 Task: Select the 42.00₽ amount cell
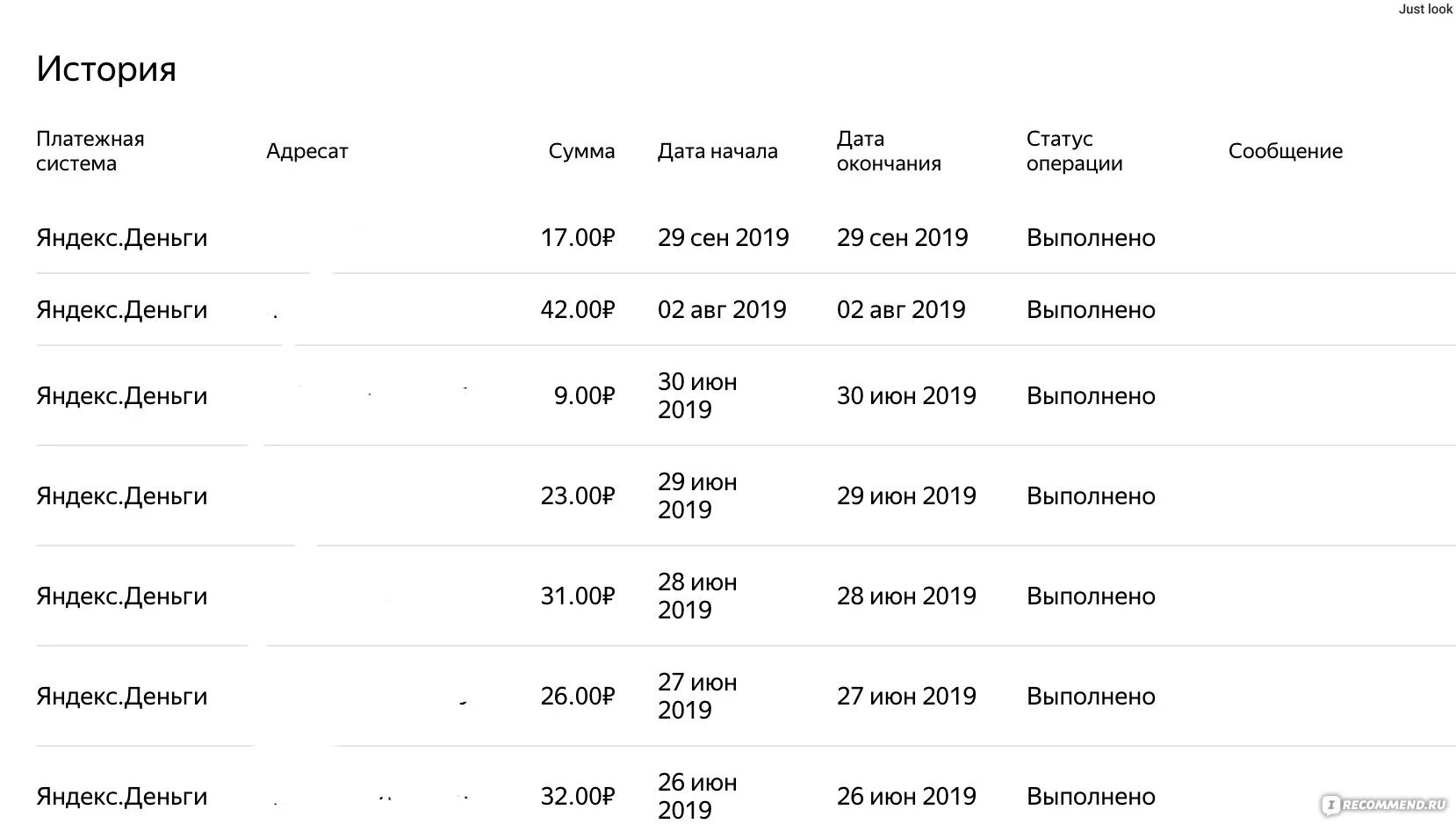pyautogui.click(x=577, y=309)
